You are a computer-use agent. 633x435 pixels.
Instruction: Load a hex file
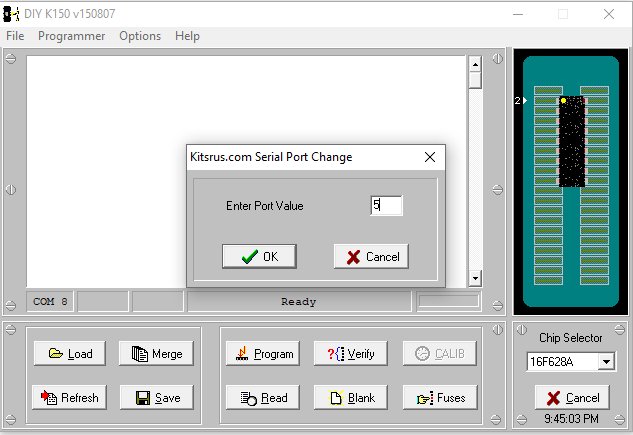point(70,353)
